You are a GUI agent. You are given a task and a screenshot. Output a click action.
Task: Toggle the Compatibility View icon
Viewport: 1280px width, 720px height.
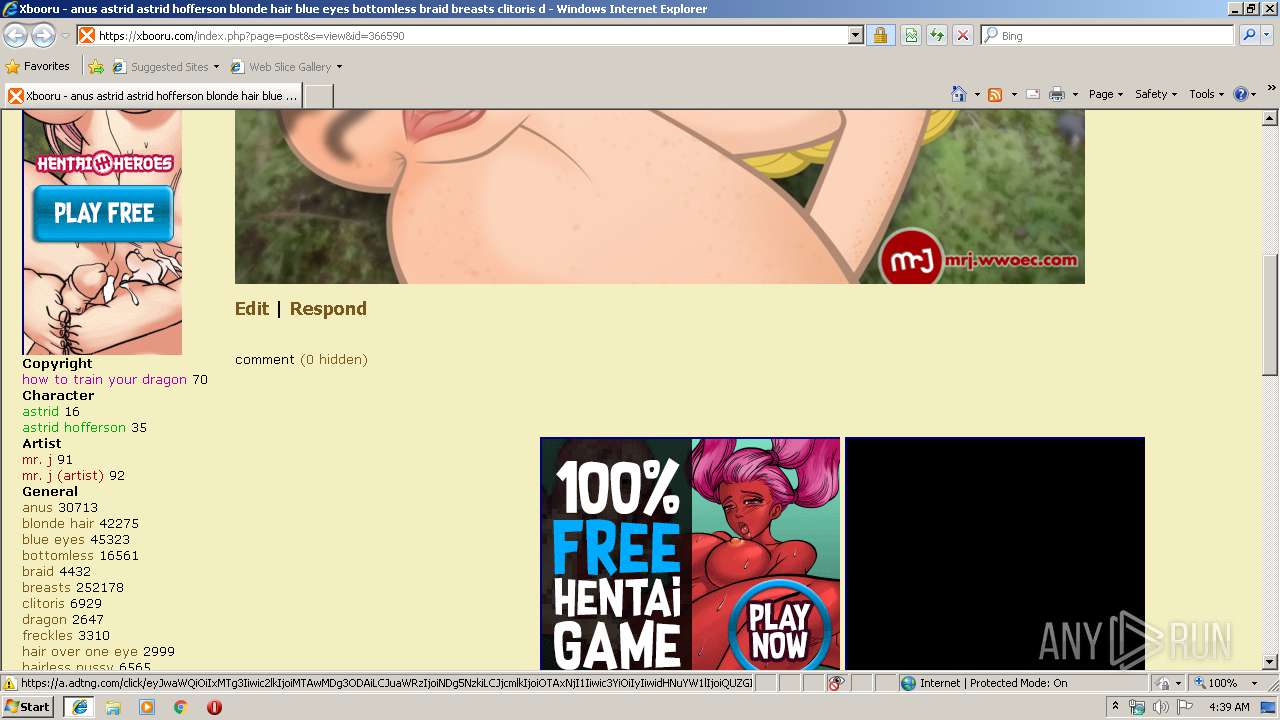(x=911, y=35)
